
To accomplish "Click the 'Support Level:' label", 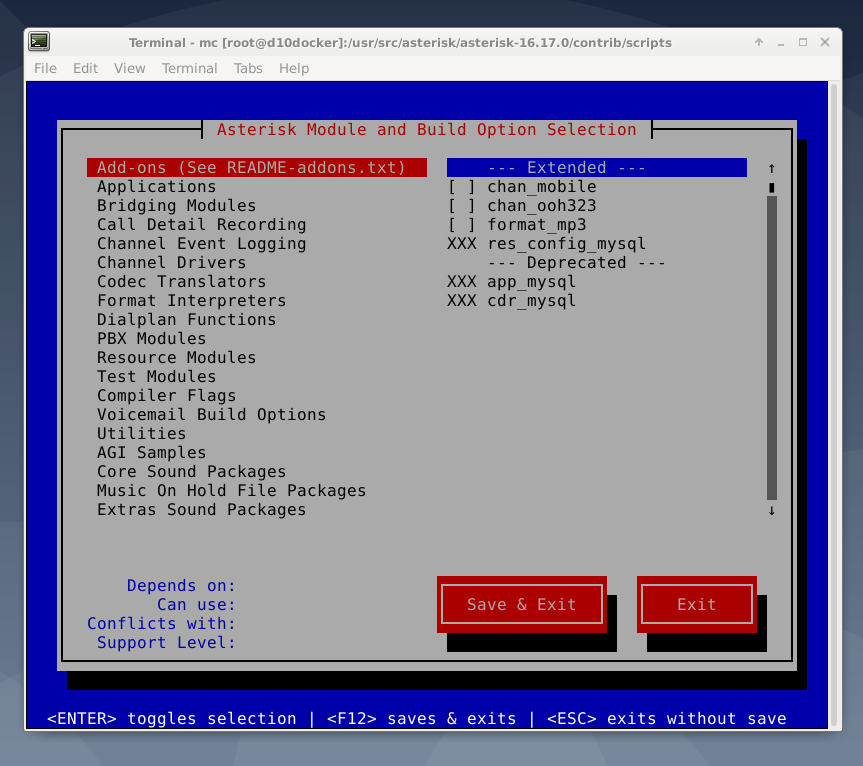I will pyautogui.click(x=166, y=643).
